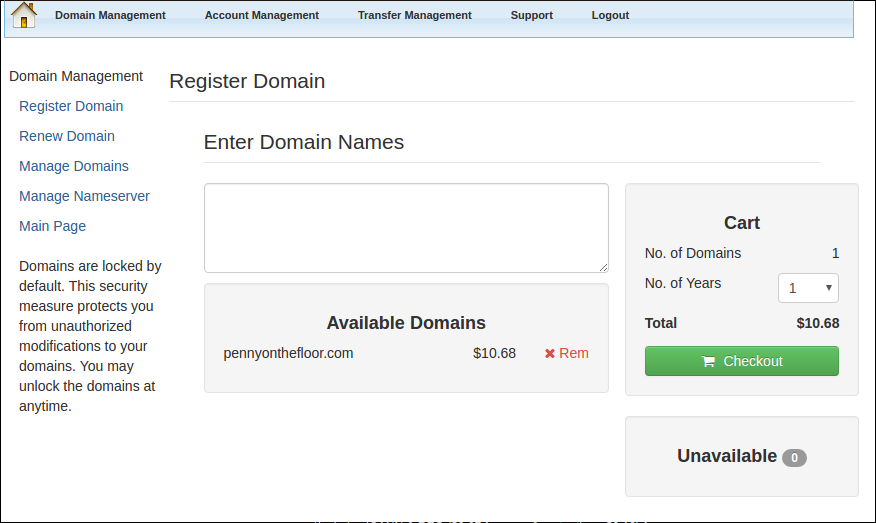Select the pennyonthefloor.com domain text
The height and width of the screenshot is (523, 876).
coord(288,354)
